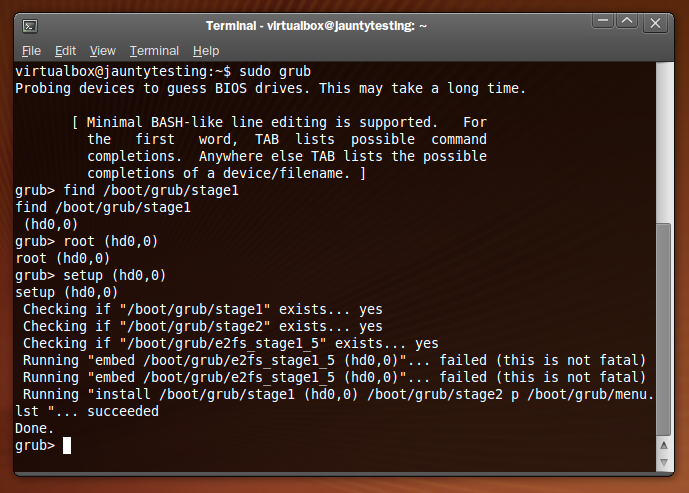Open the Help menu

coord(206,50)
